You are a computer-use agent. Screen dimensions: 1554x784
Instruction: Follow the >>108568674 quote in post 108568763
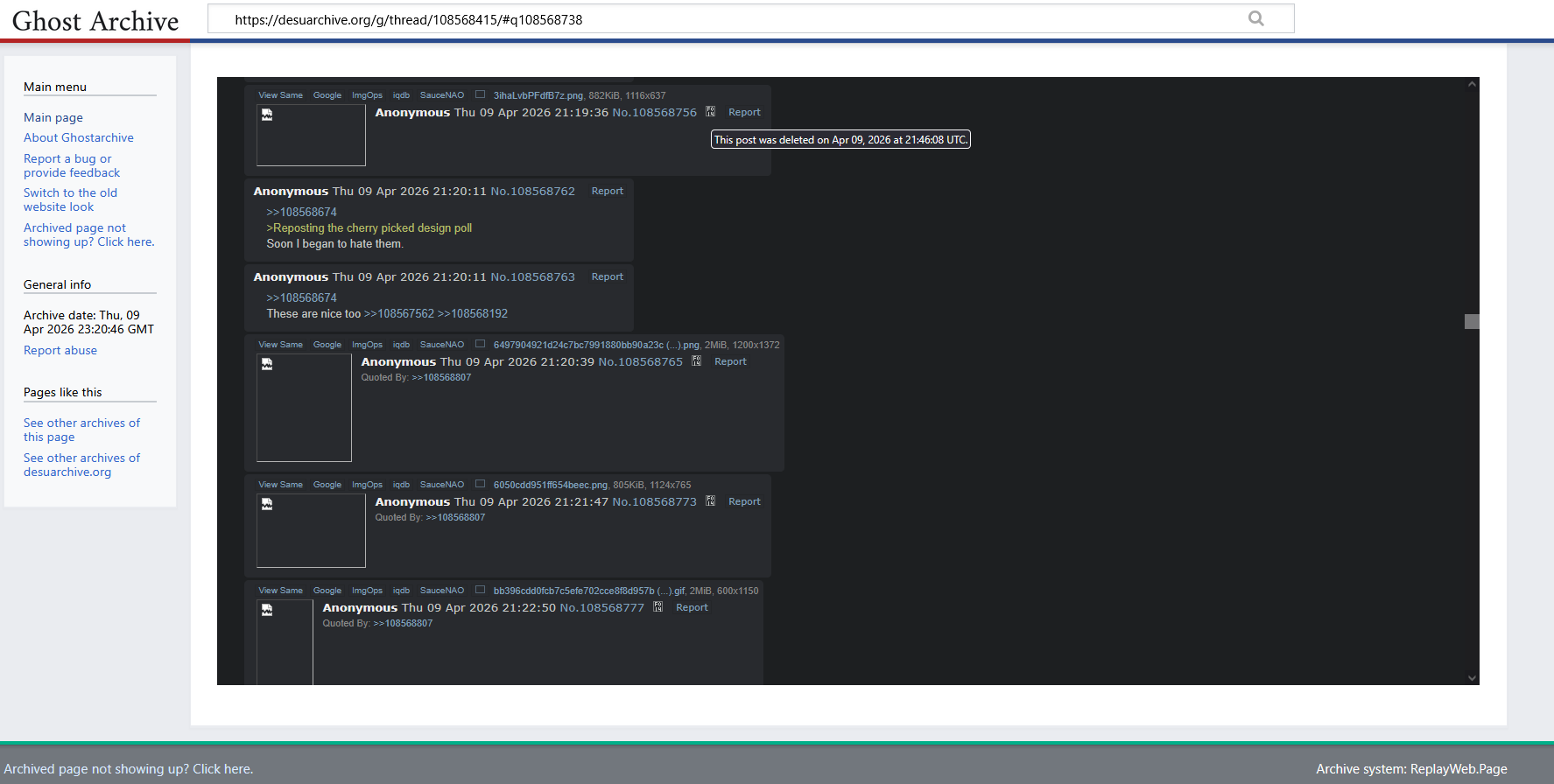(x=302, y=297)
